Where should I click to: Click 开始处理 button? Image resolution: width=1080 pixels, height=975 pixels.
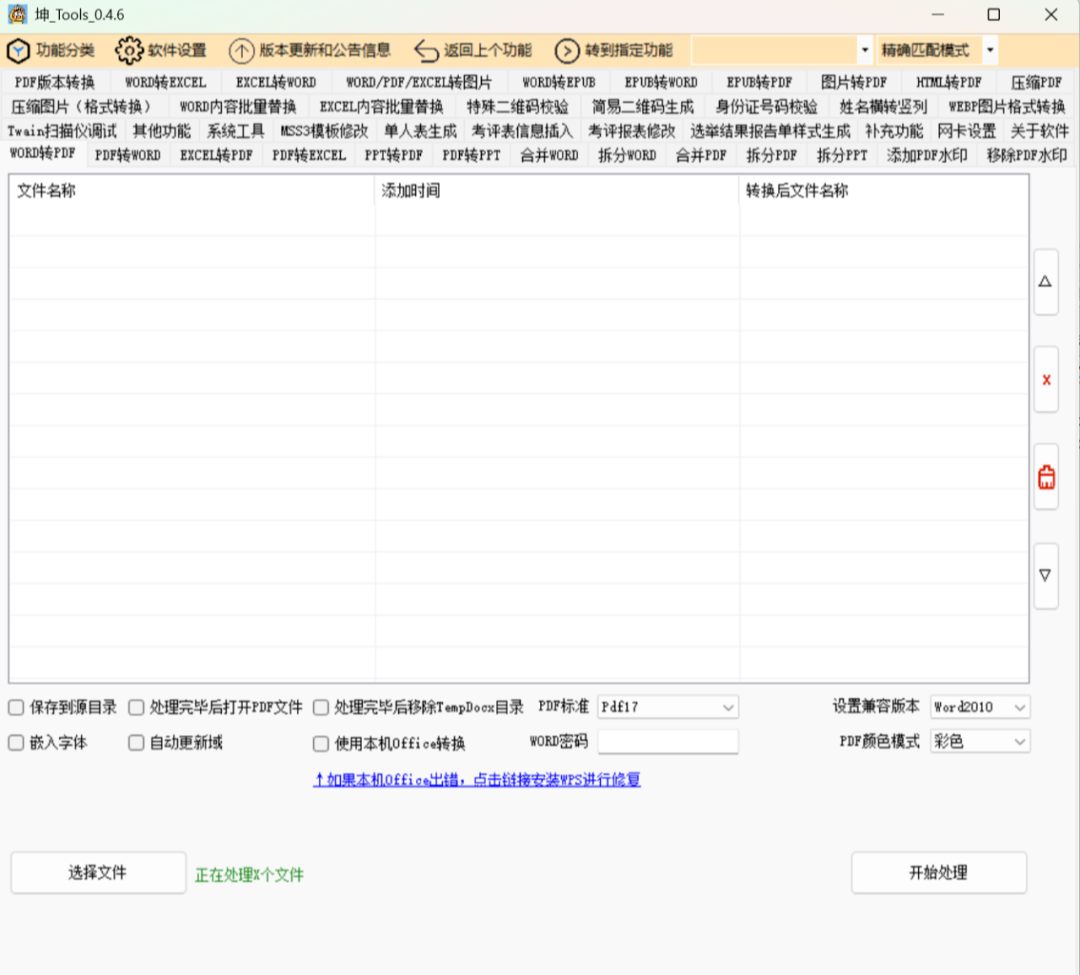(939, 872)
